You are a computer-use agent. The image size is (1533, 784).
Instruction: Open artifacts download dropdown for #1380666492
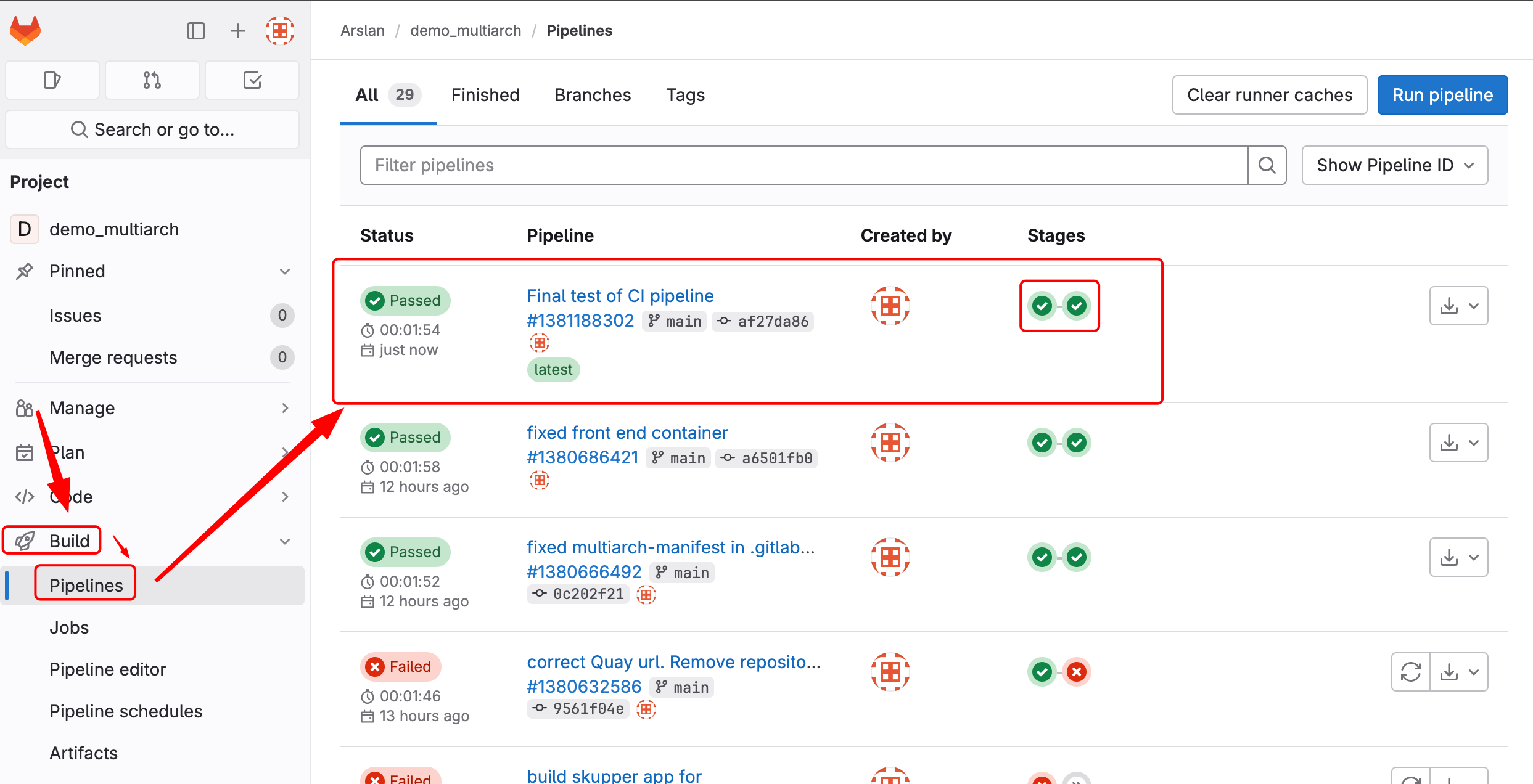tap(1458, 557)
